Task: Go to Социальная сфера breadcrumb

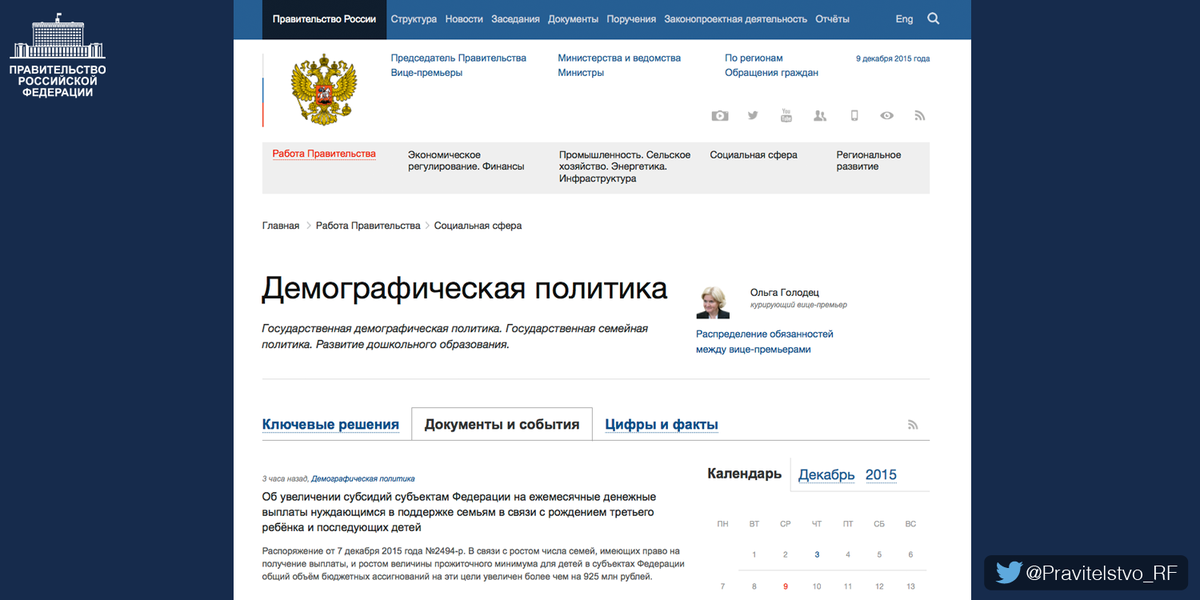Action: click(x=478, y=226)
